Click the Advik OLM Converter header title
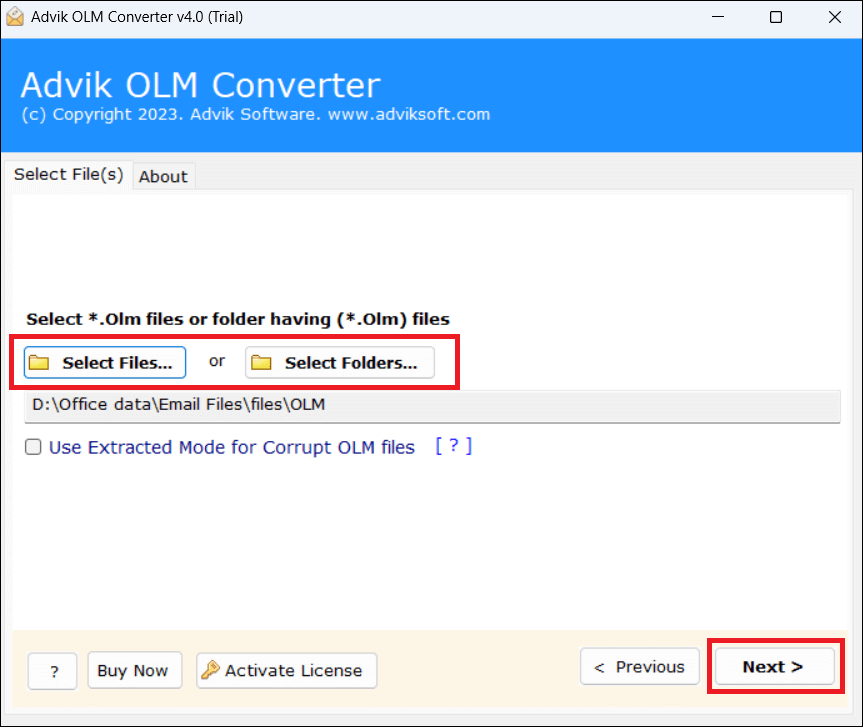The height and width of the screenshot is (727, 863). pos(200,84)
